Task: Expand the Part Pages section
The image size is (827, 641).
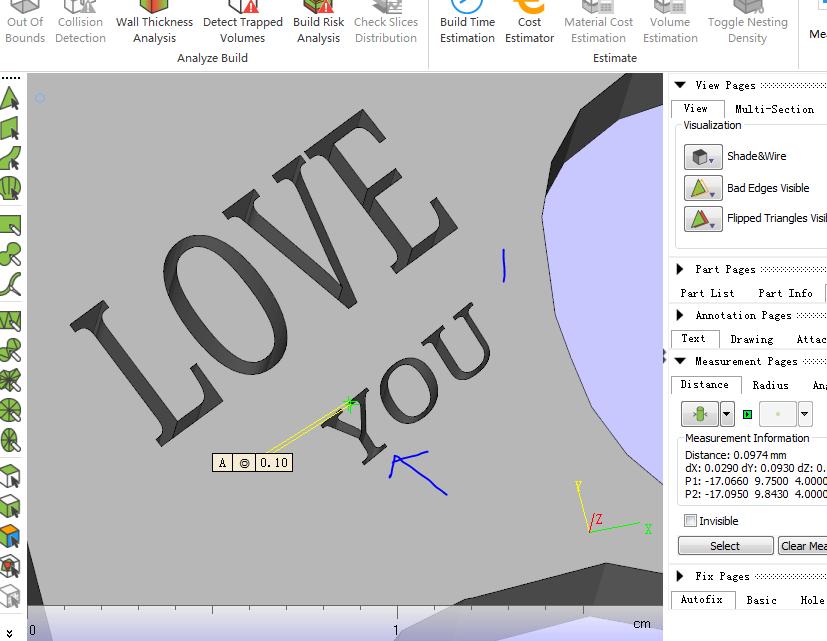Action: point(680,269)
